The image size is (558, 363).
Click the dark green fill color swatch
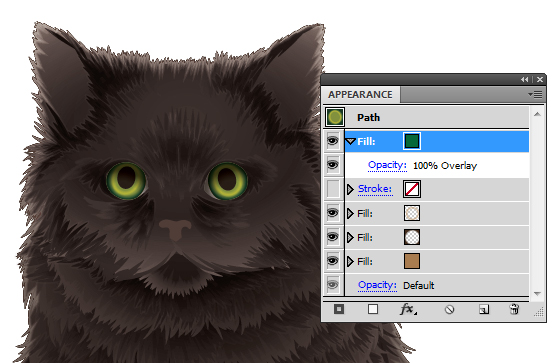click(x=412, y=141)
